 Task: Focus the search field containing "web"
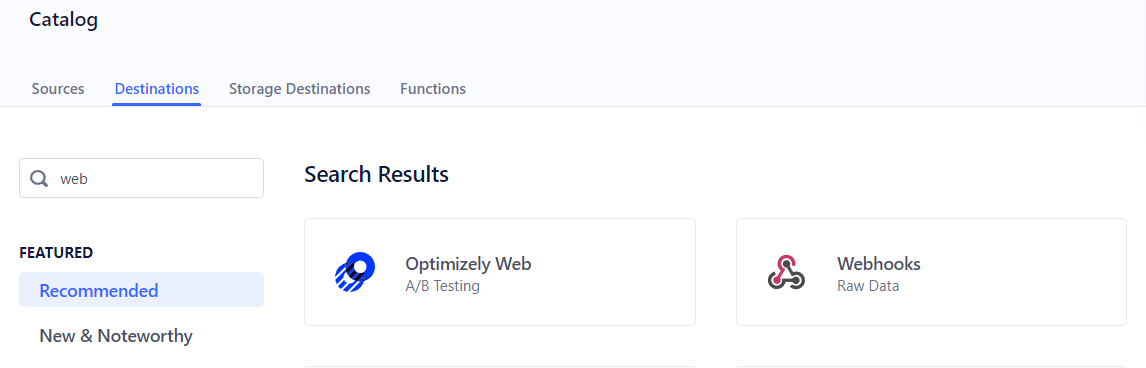(141, 178)
